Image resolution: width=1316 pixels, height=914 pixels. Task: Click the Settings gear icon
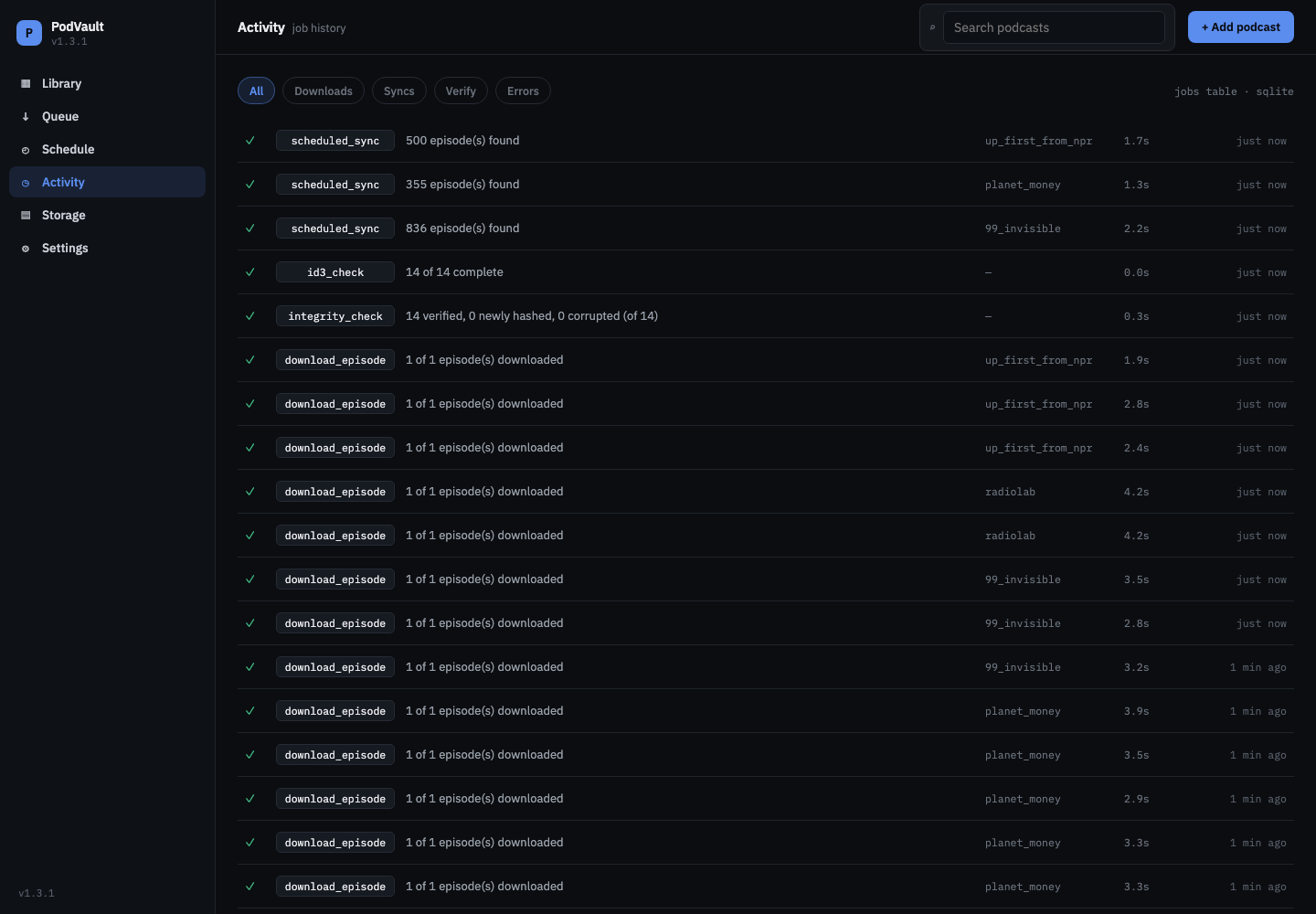(26, 249)
